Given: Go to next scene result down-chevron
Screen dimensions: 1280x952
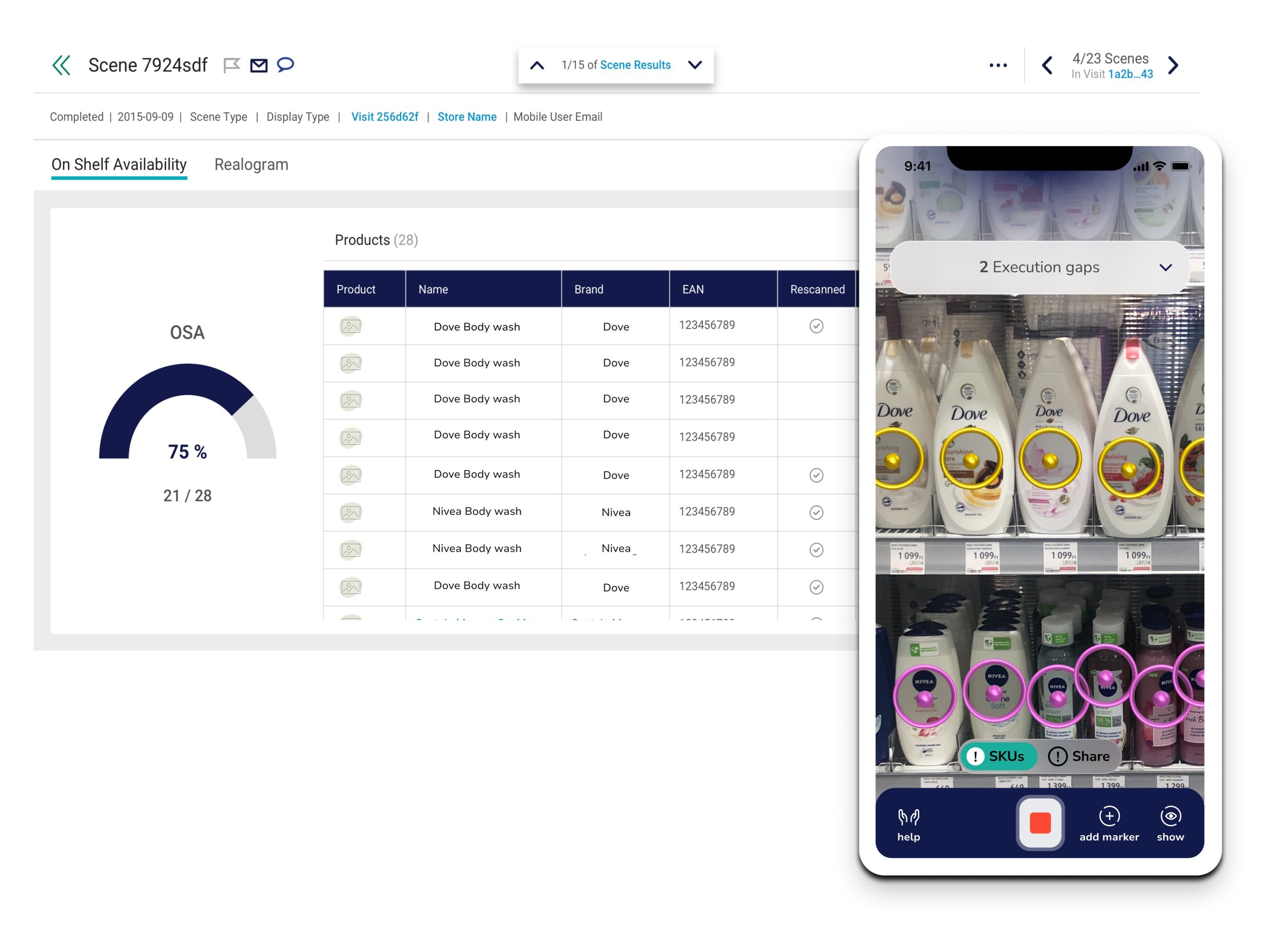Looking at the screenshot, I should 695,64.
